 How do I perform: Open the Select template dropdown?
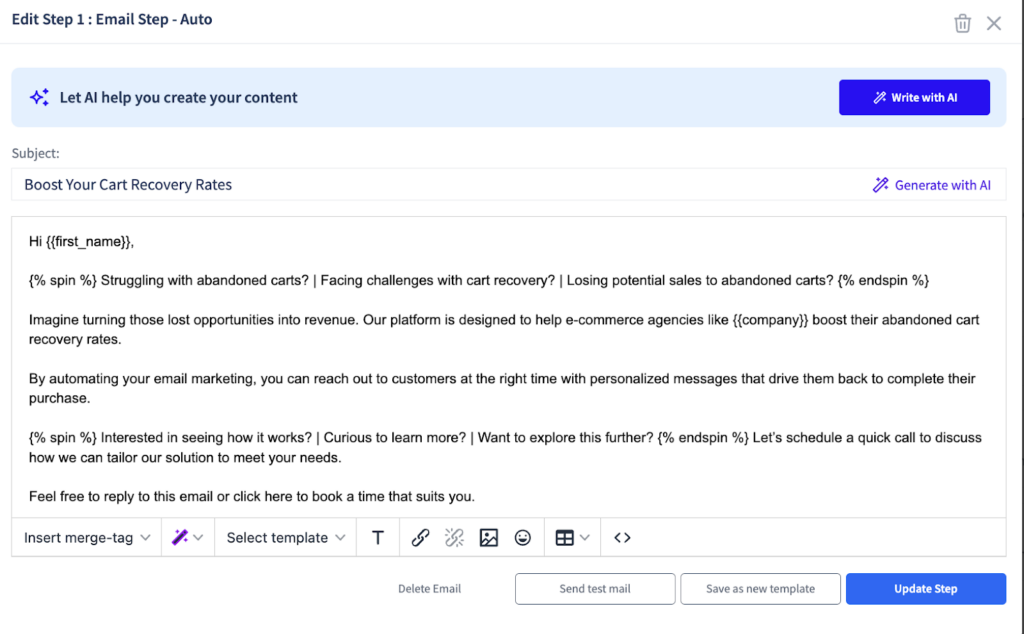284,537
